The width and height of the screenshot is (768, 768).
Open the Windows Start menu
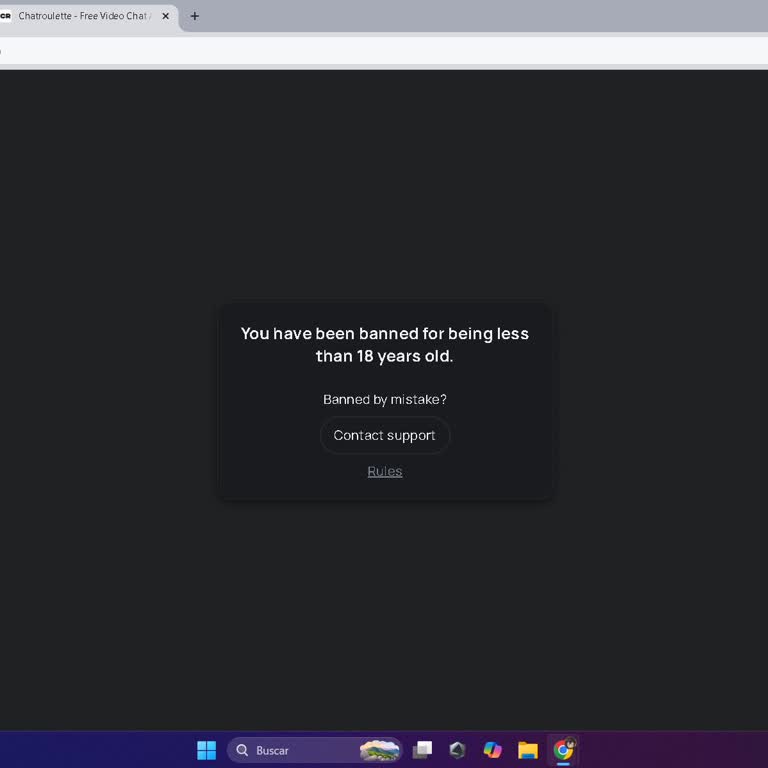point(206,750)
